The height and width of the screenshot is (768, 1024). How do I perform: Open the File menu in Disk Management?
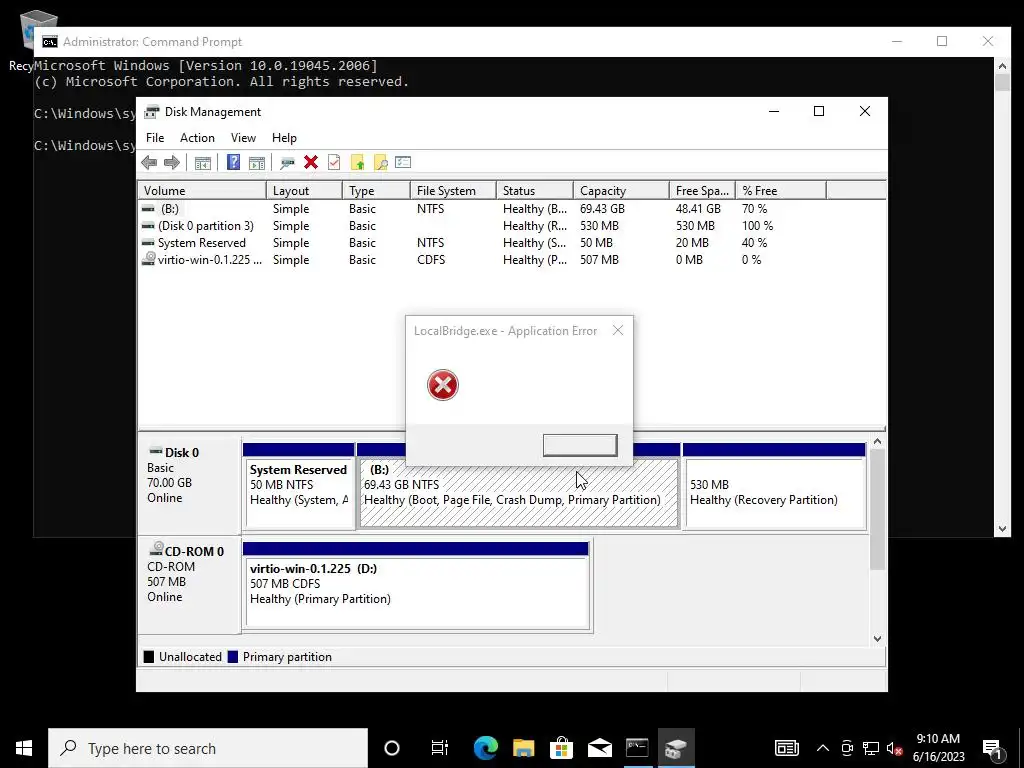tap(155, 138)
